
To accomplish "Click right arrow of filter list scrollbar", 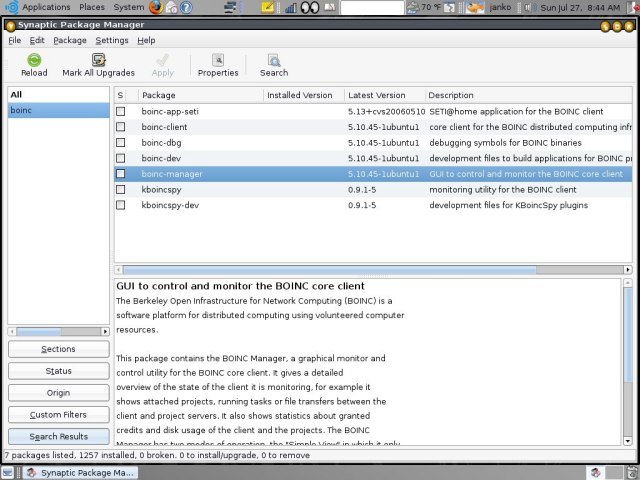I will pyautogui.click(x=105, y=331).
